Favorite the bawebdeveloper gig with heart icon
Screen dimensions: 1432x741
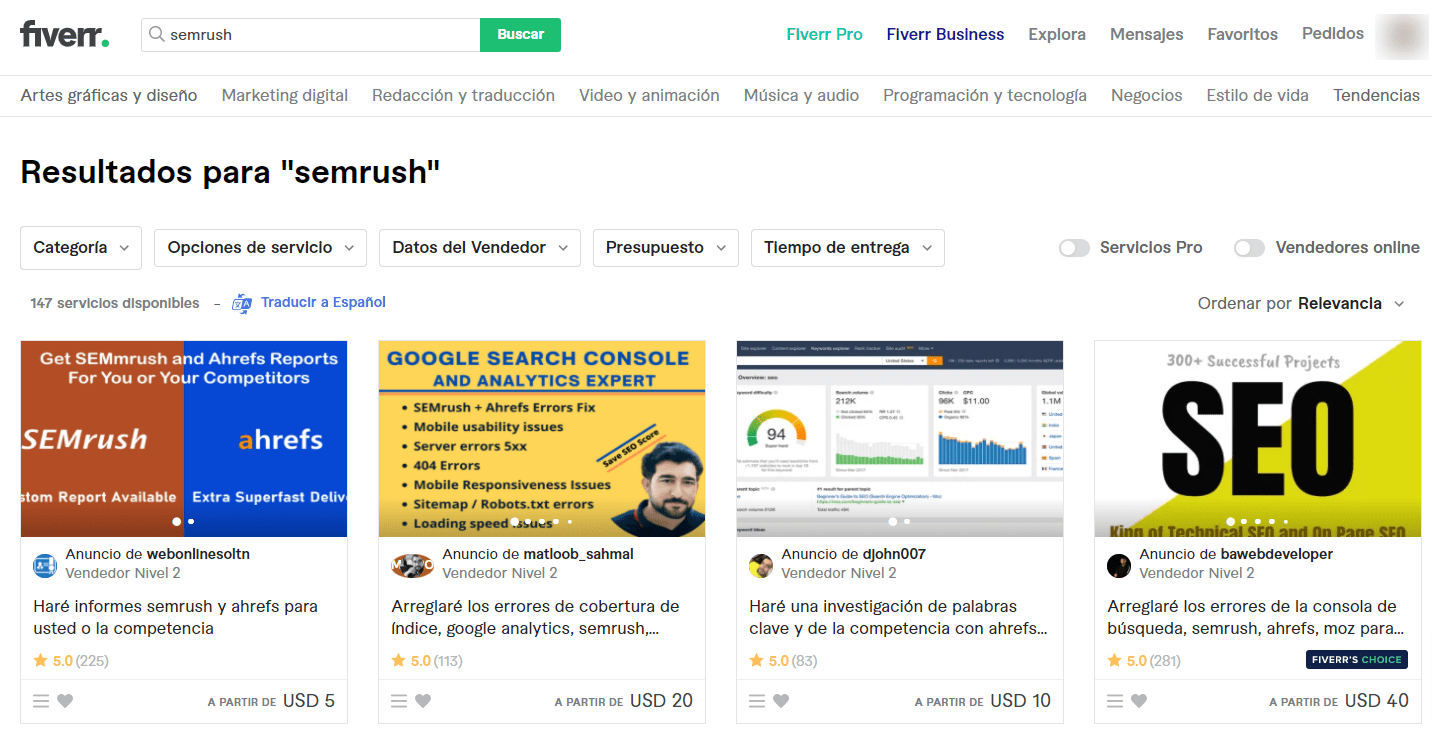1139,701
